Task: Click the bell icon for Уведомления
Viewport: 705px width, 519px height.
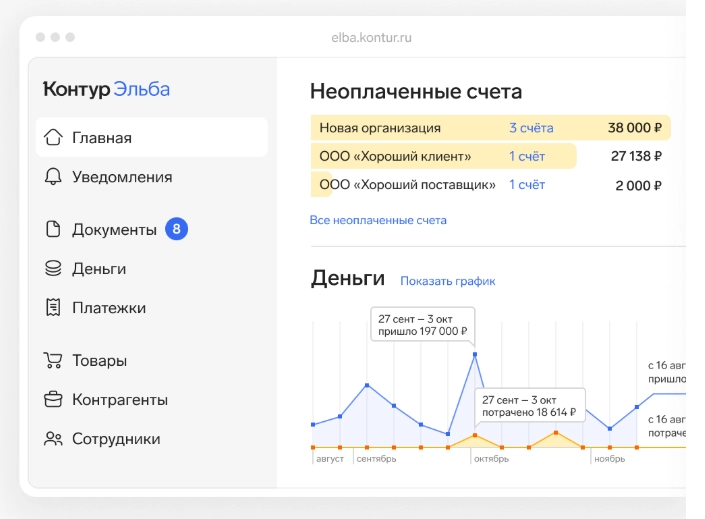Action: pos(53,177)
